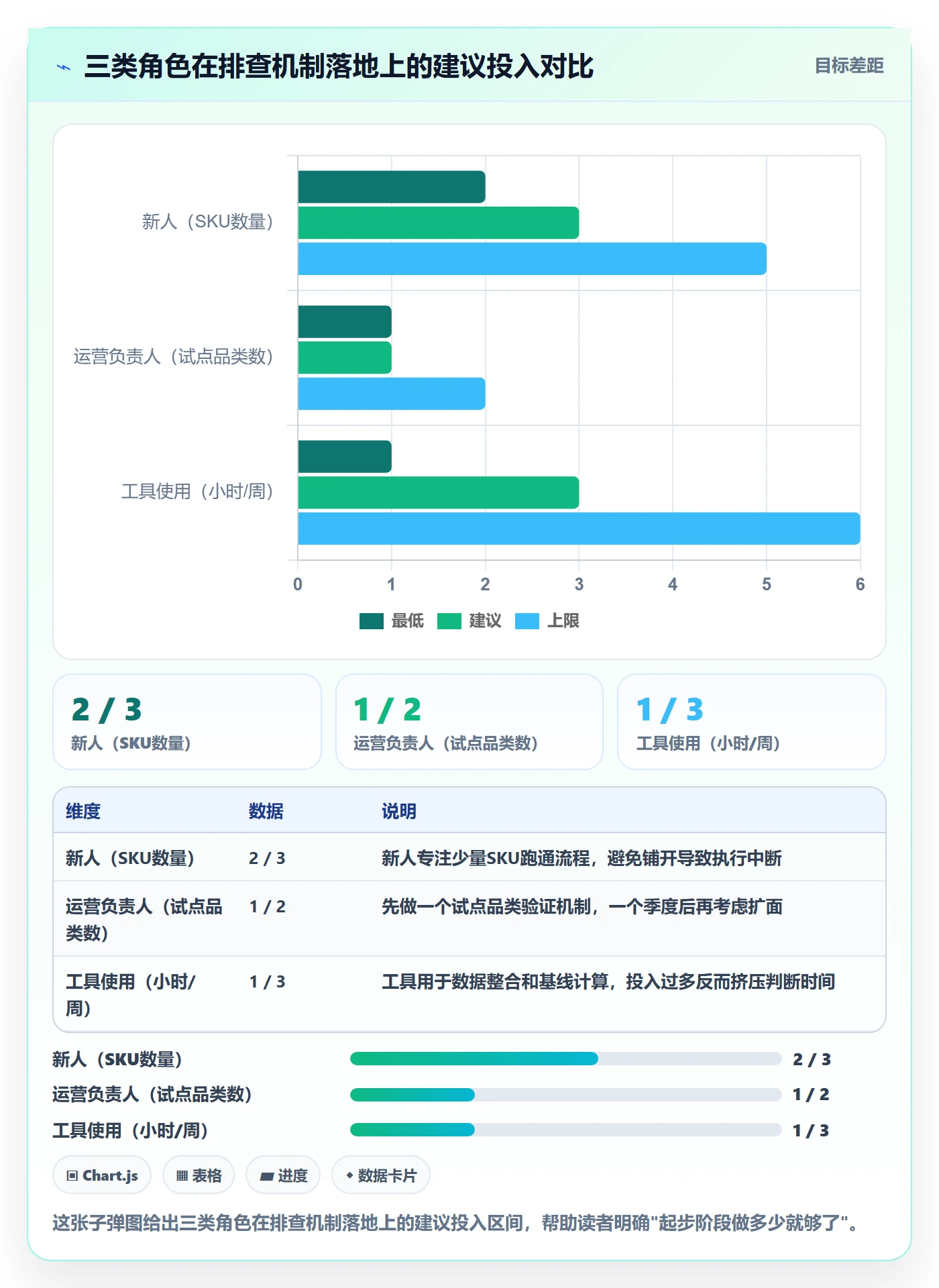The height and width of the screenshot is (1288, 939).
Task: Click the 运营负责人（试点品类数）progress bar
Action: [566, 1095]
